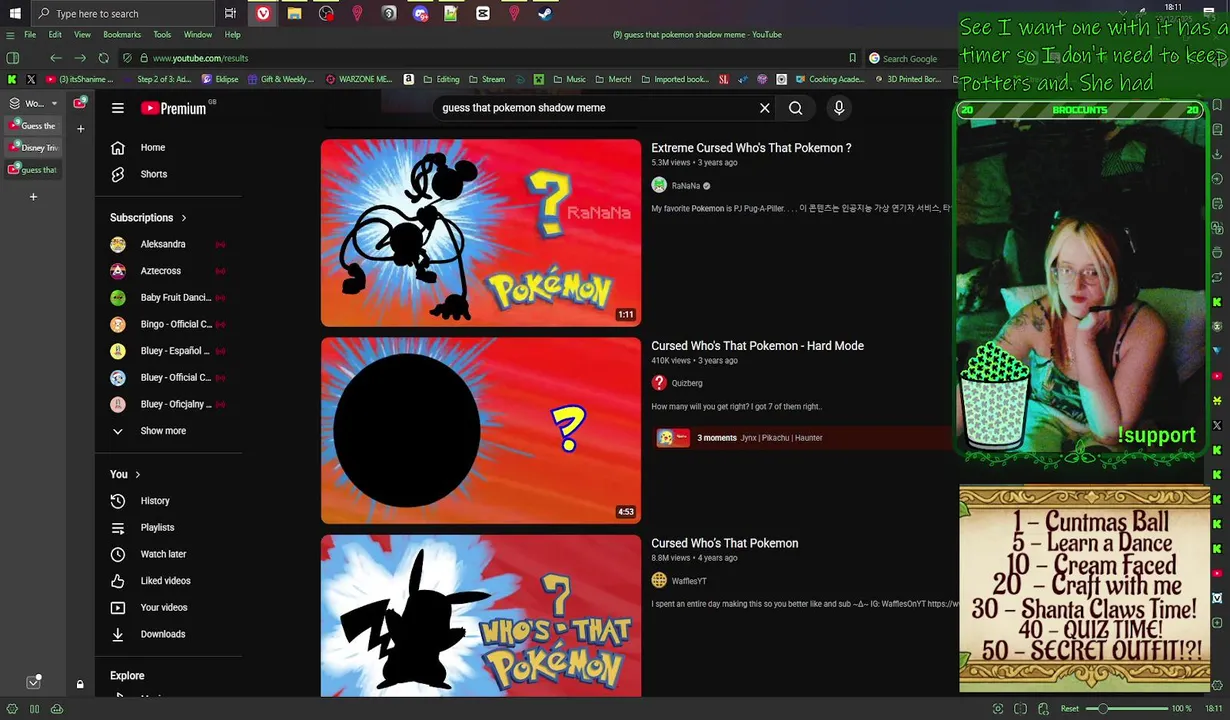Viewport: 1230px width, 720px height.
Task: Expand the Subscriptions section heading
Action: pos(148,218)
